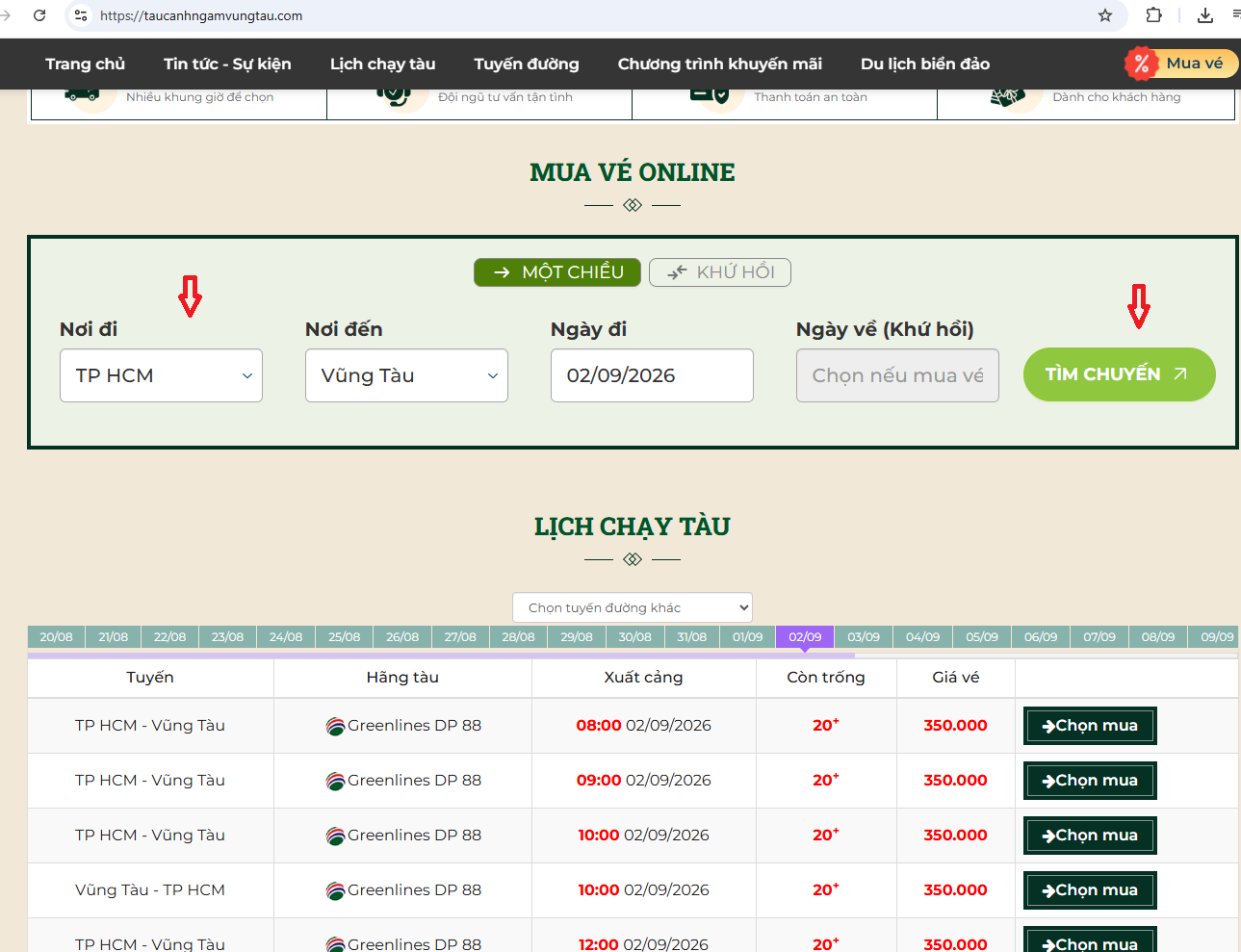The width and height of the screenshot is (1241, 952).
Task: Click the Còn trống column header
Action: pyautogui.click(x=826, y=678)
